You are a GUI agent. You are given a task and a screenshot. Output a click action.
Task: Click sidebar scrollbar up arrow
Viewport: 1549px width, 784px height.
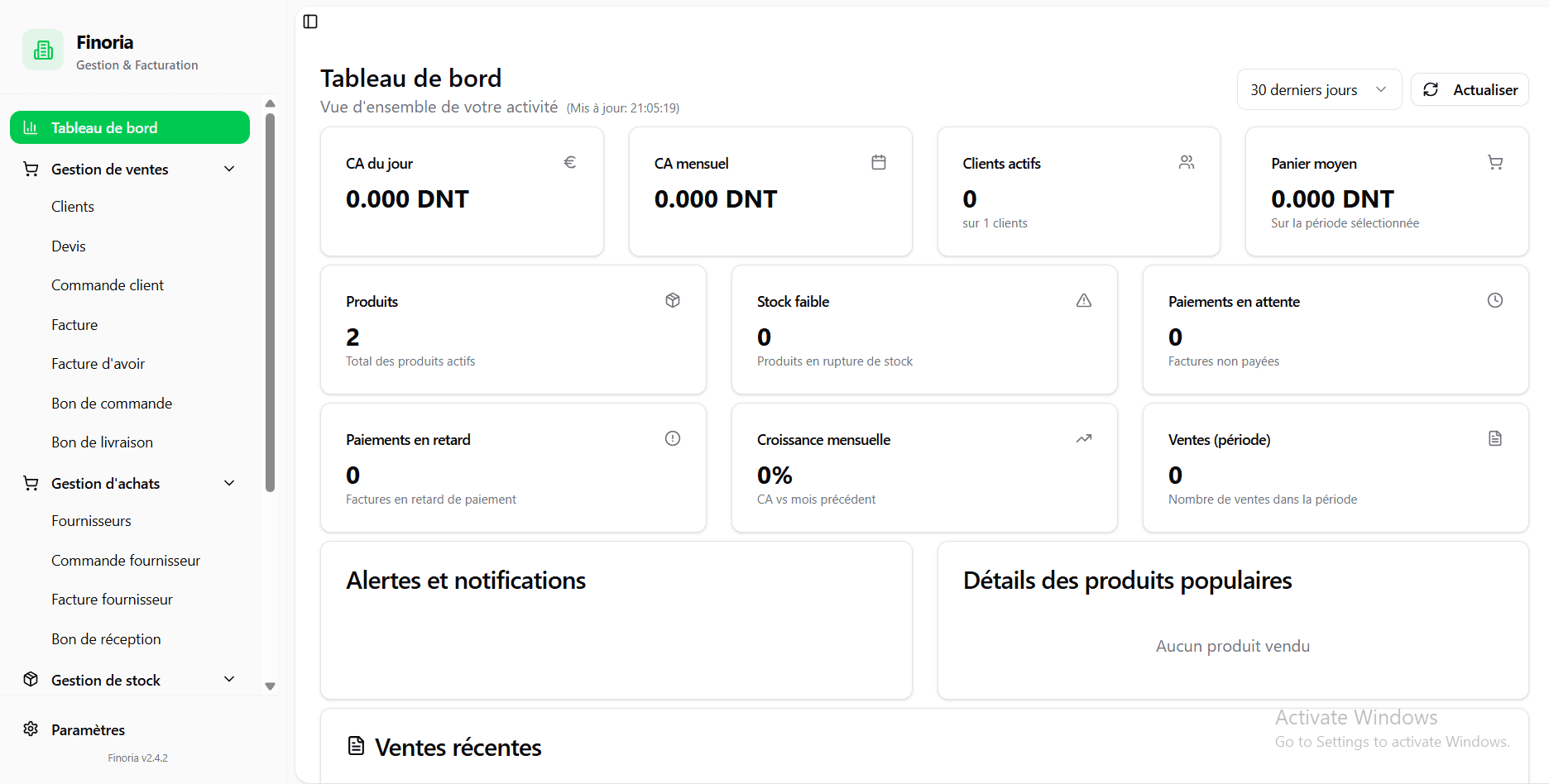270,103
